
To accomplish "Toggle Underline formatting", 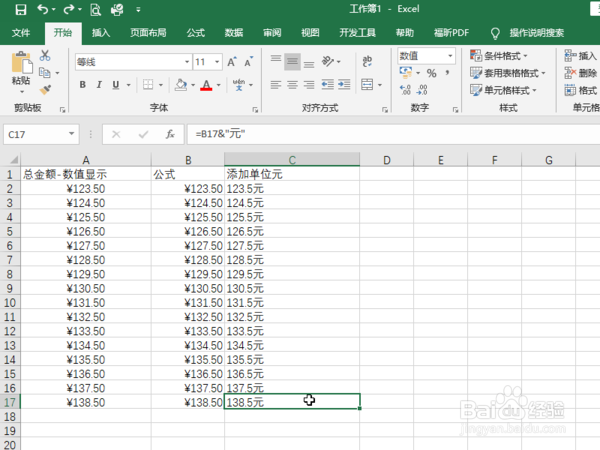I will coord(116,85).
